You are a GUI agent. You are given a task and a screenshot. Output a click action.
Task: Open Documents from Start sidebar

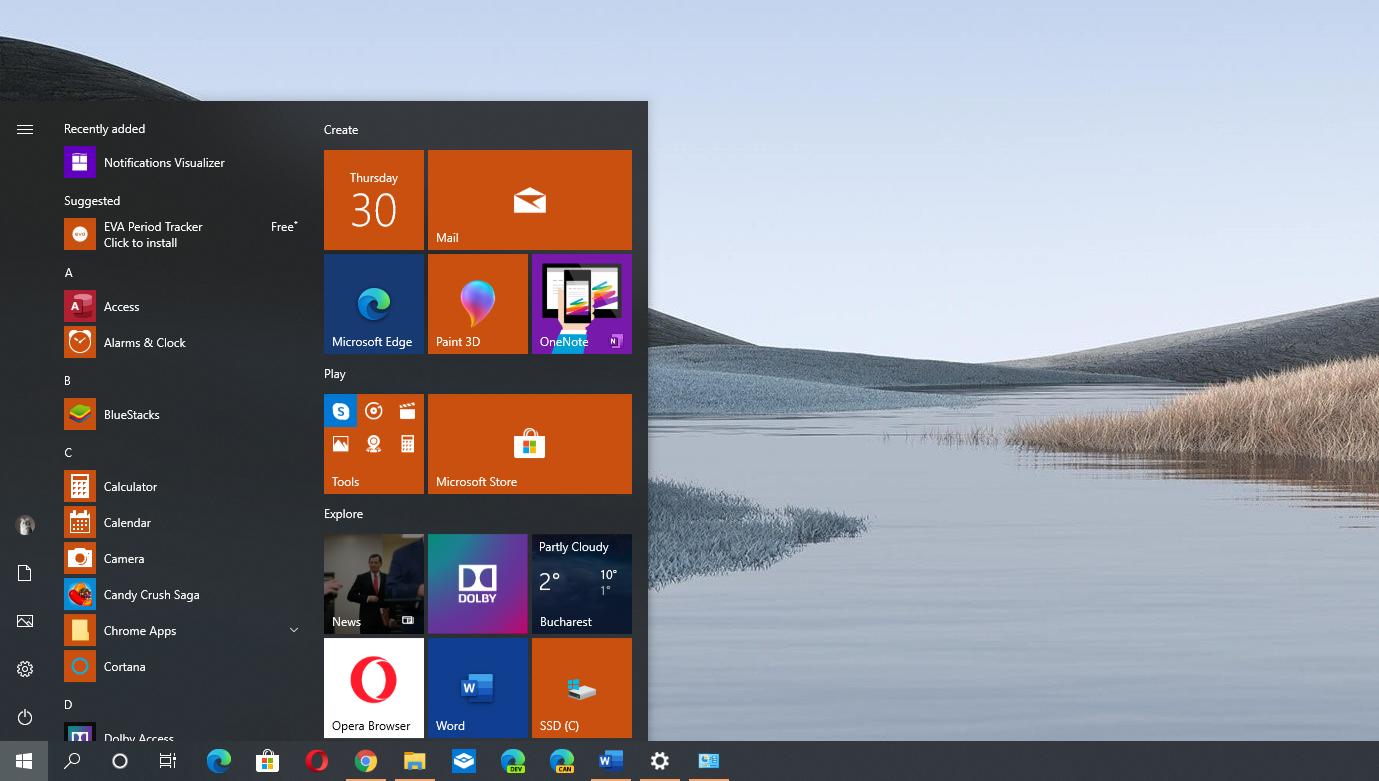click(x=25, y=573)
